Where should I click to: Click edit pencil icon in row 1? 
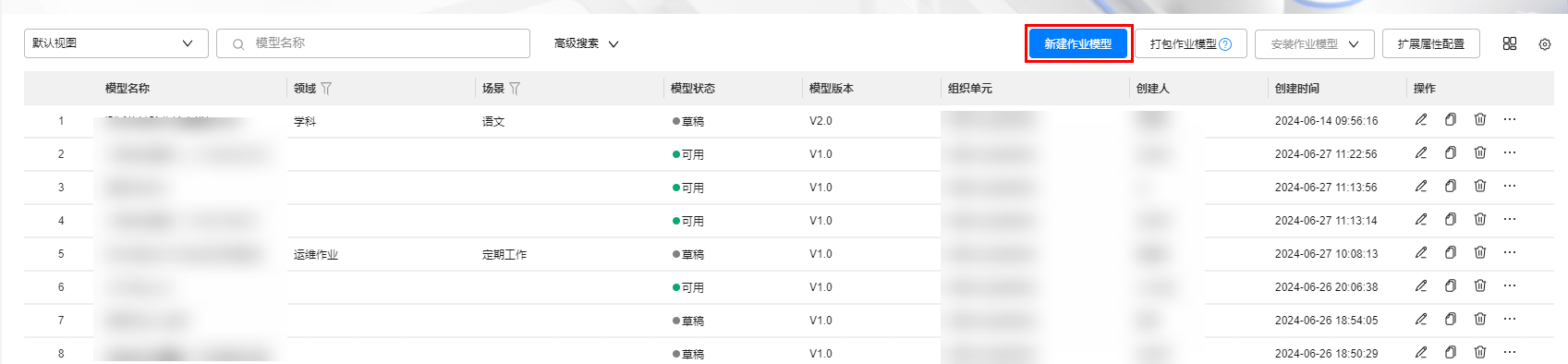[1421, 119]
